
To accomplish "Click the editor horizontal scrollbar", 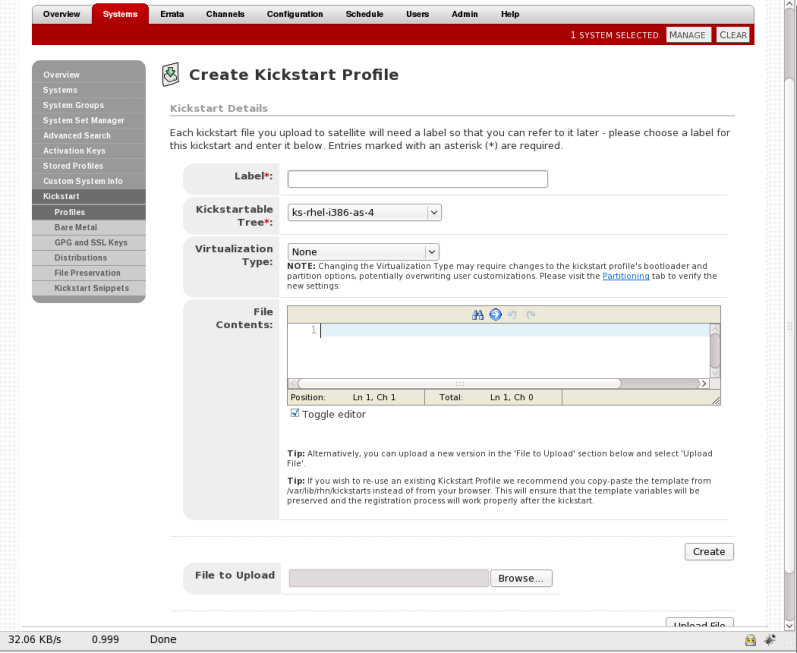I will click(x=458, y=383).
